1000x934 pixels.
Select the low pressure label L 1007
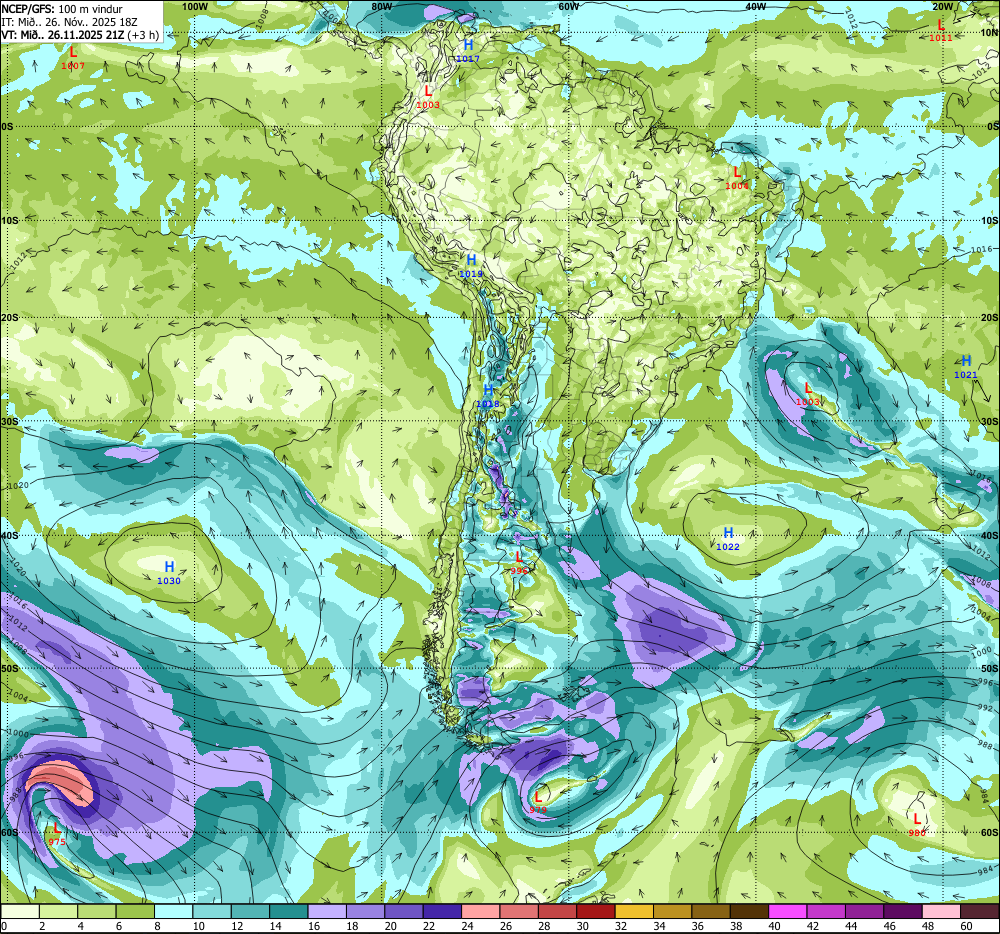pyautogui.click(x=73, y=58)
